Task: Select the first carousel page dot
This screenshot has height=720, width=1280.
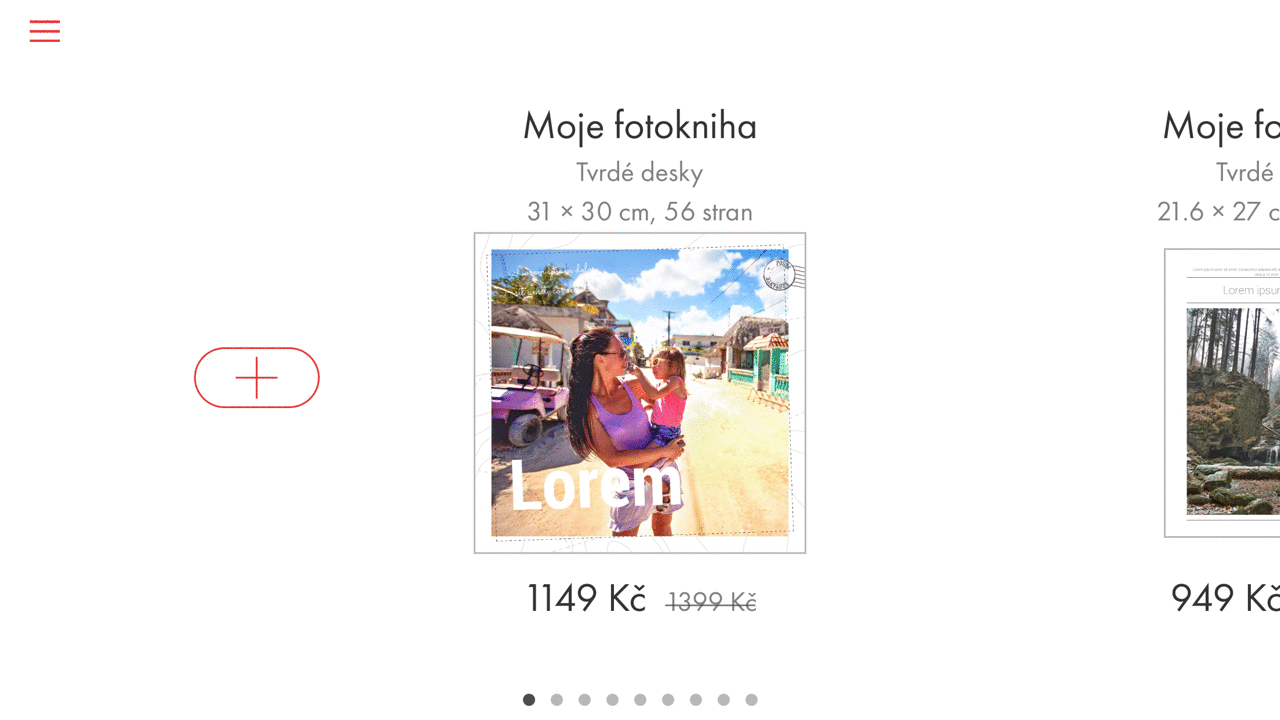Action: [529, 700]
